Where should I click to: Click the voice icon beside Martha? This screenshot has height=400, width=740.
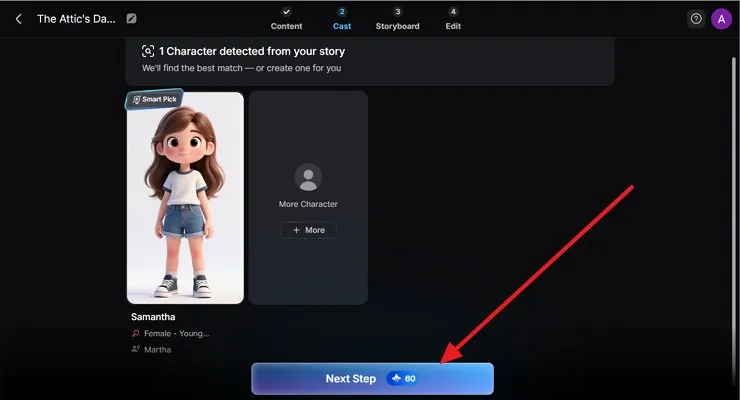(136, 349)
